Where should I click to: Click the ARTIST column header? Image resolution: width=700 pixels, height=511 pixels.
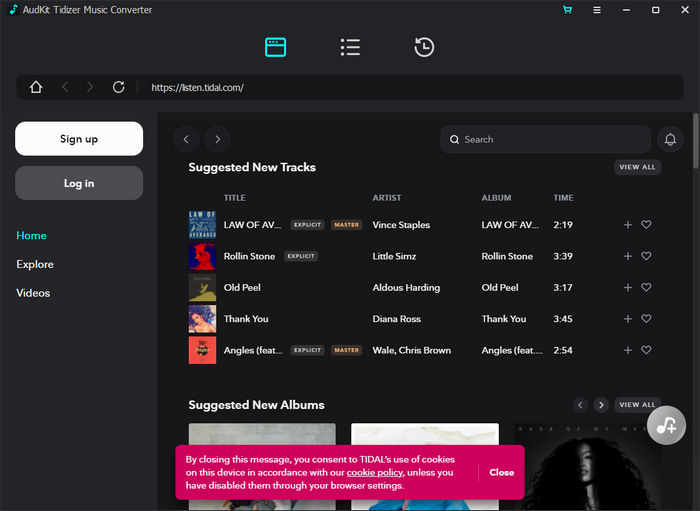[387, 198]
